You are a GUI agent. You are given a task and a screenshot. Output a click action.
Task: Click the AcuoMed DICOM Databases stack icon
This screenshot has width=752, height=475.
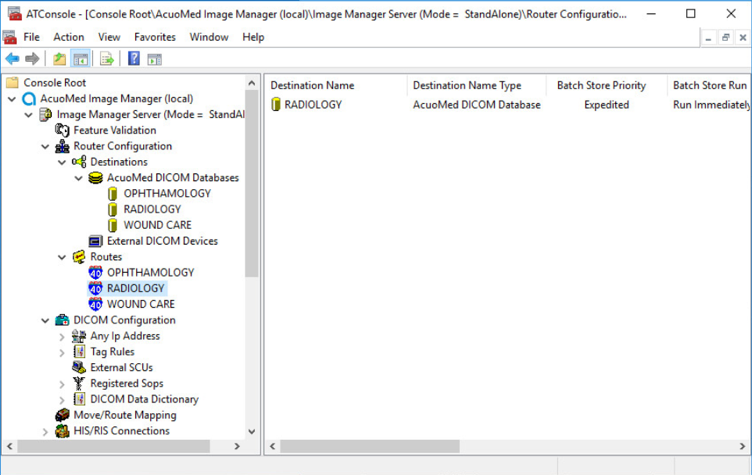(x=95, y=178)
